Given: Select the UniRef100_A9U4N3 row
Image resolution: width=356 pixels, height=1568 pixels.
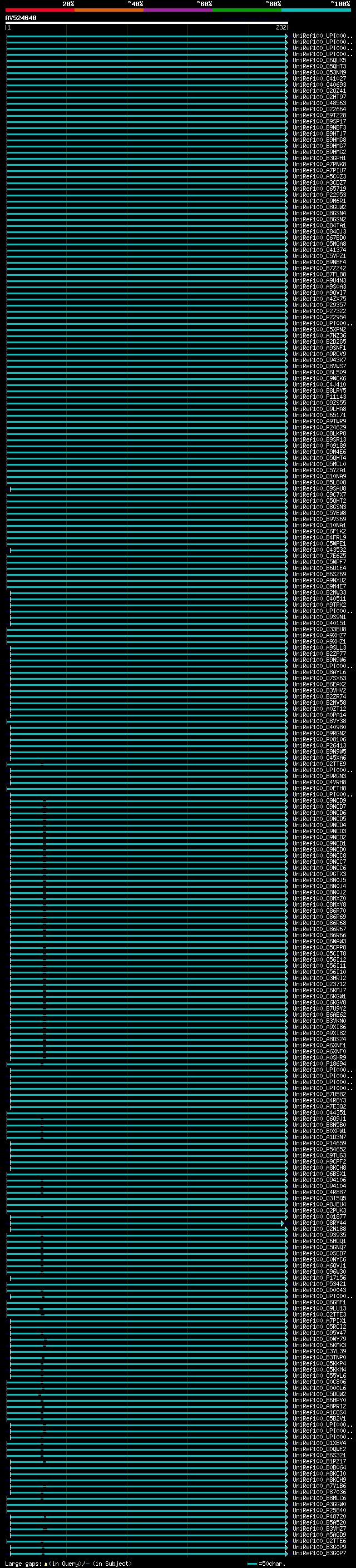Looking at the screenshot, I should [x=319, y=280].
